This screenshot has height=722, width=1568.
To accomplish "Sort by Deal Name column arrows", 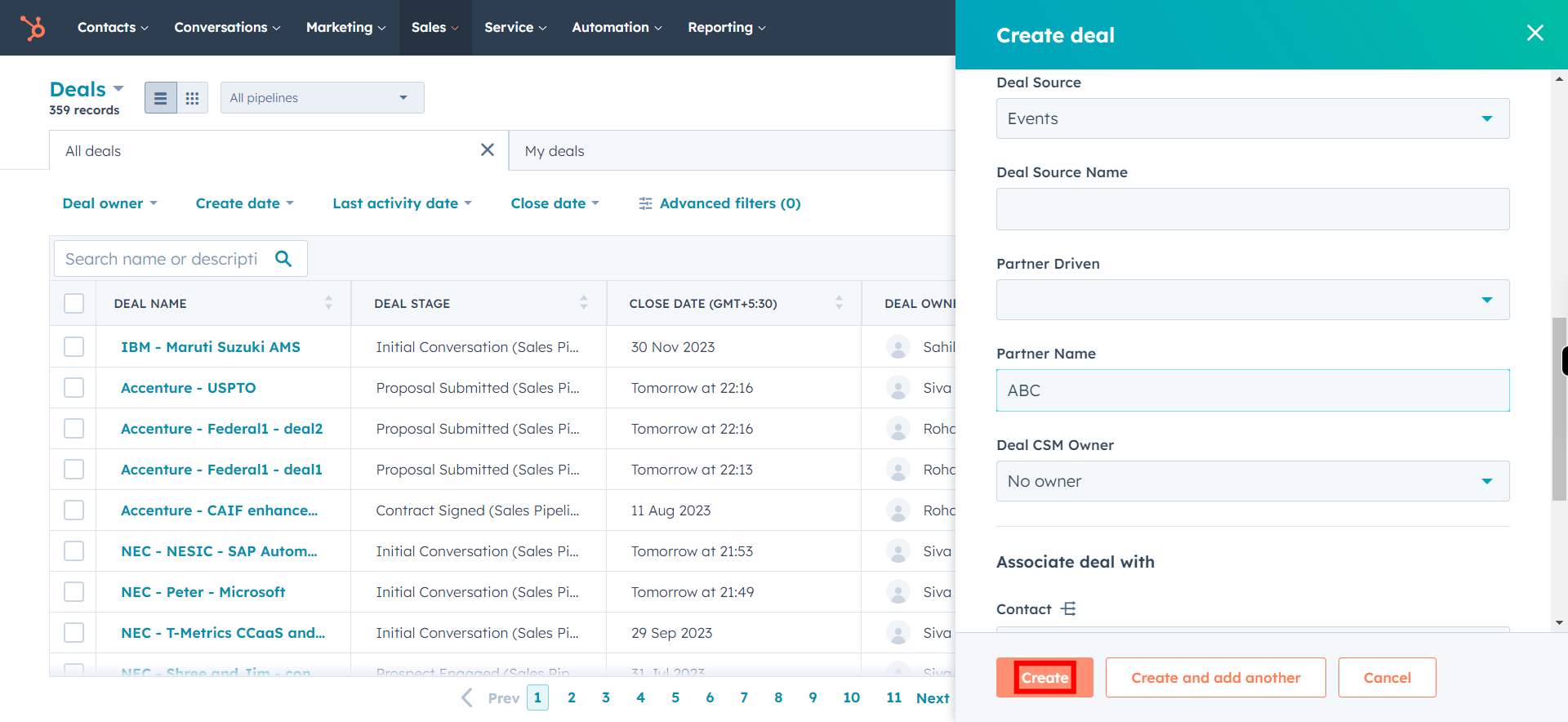I will coord(328,303).
